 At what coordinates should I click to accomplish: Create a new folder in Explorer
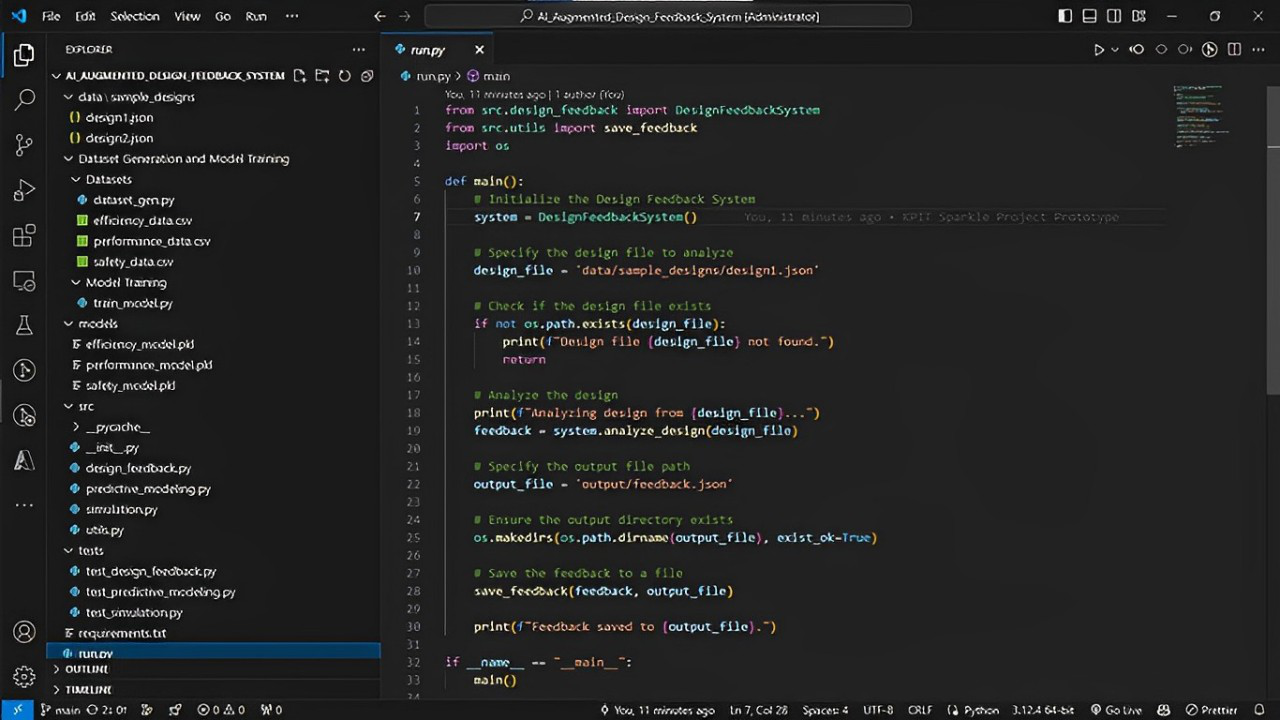(x=322, y=76)
